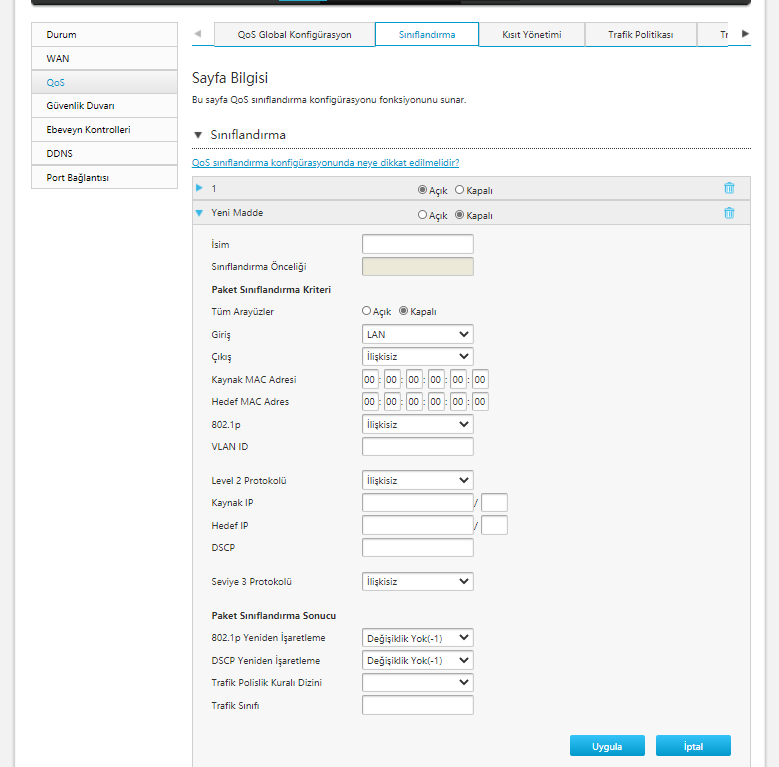
Task: Open the Giriş LAN dropdown
Action: (x=417, y=334)
